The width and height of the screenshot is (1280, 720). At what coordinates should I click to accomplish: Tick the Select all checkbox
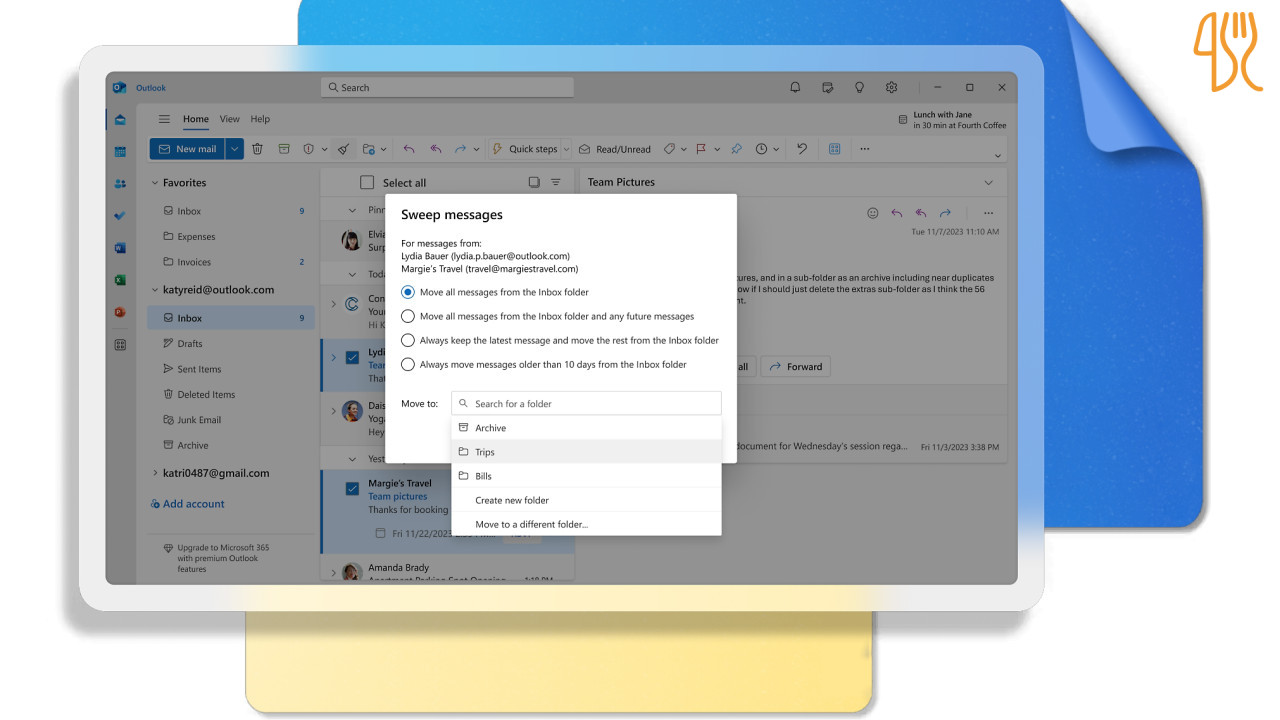(x=367, y=183)
